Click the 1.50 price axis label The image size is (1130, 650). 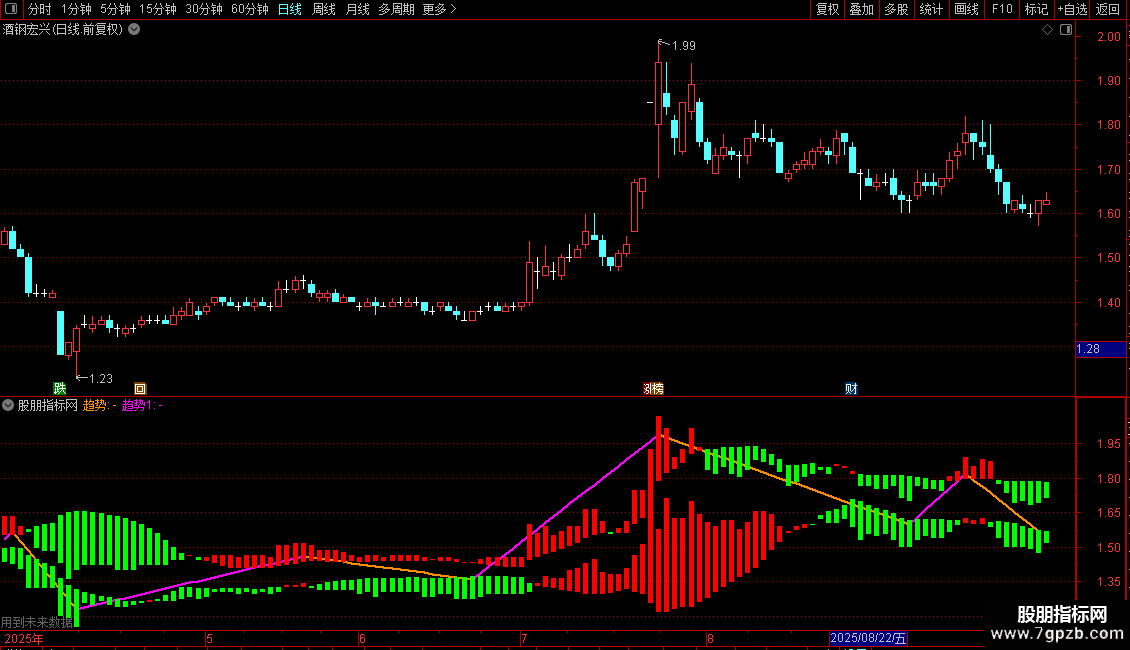[1108, 258]
